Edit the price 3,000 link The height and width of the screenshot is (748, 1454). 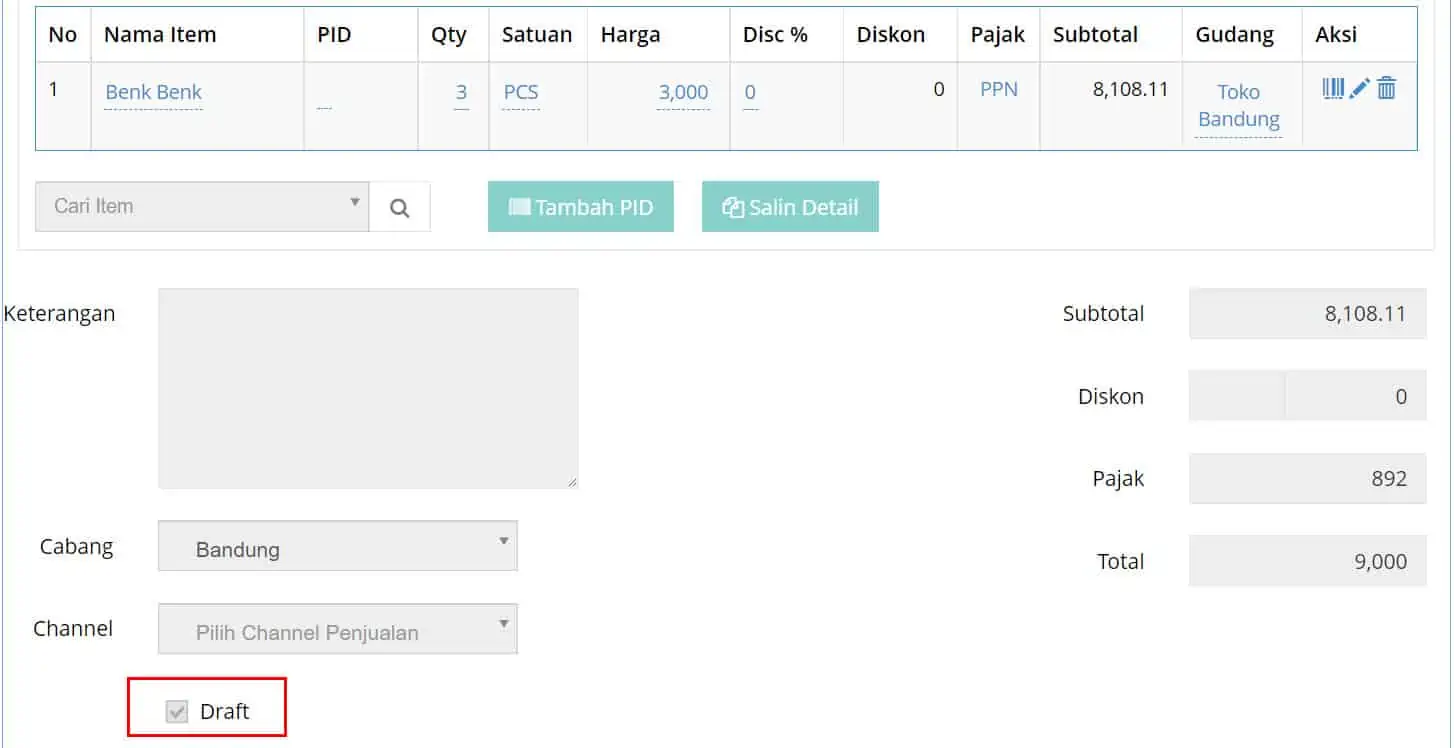683,92
